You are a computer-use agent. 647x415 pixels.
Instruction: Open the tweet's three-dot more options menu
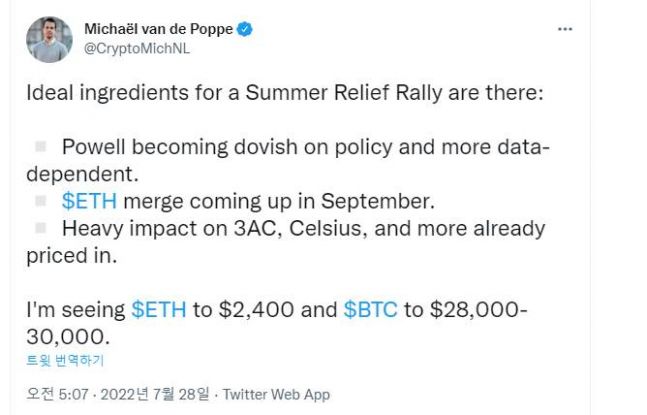coord(565,30)
